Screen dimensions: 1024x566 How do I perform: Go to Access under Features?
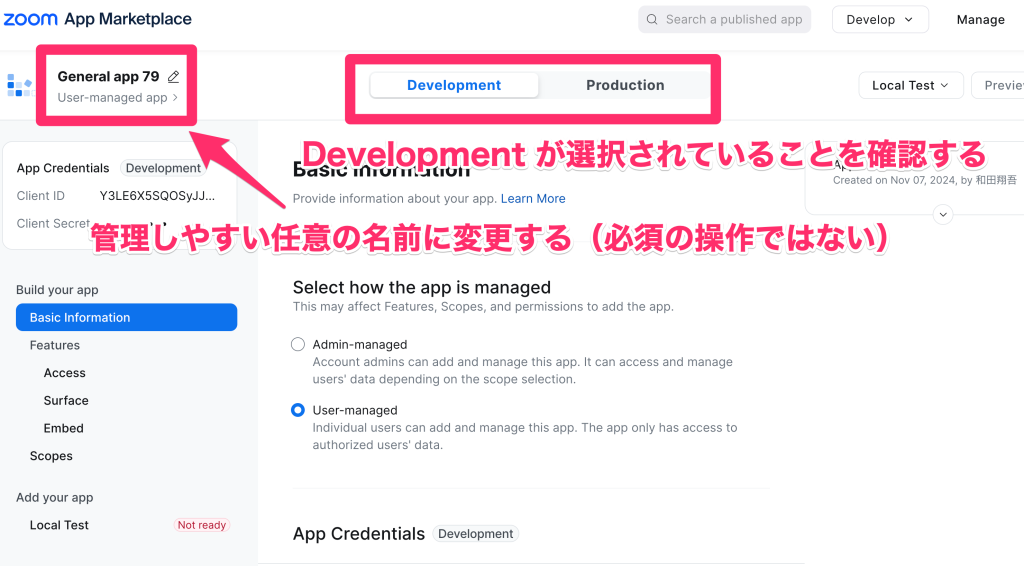[65, 373]
